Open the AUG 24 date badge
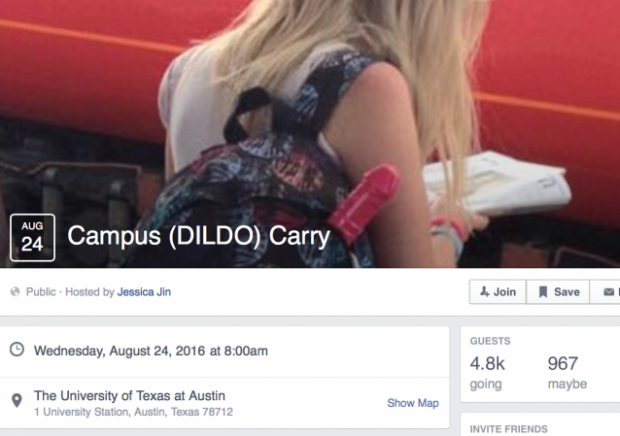Image resolution: width=620 pixels, height=436 pixels. [32, 238]
